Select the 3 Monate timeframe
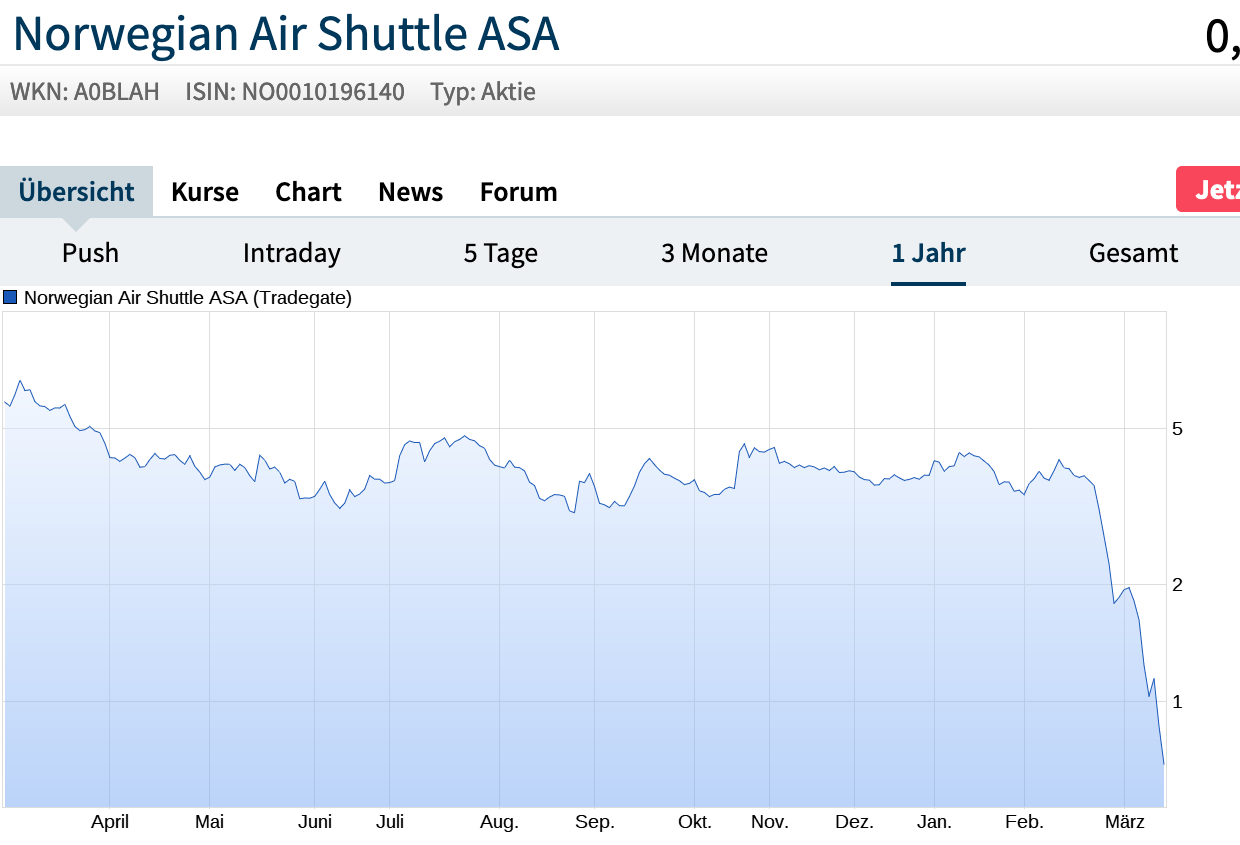1240x845 pixels. point(714,253)
